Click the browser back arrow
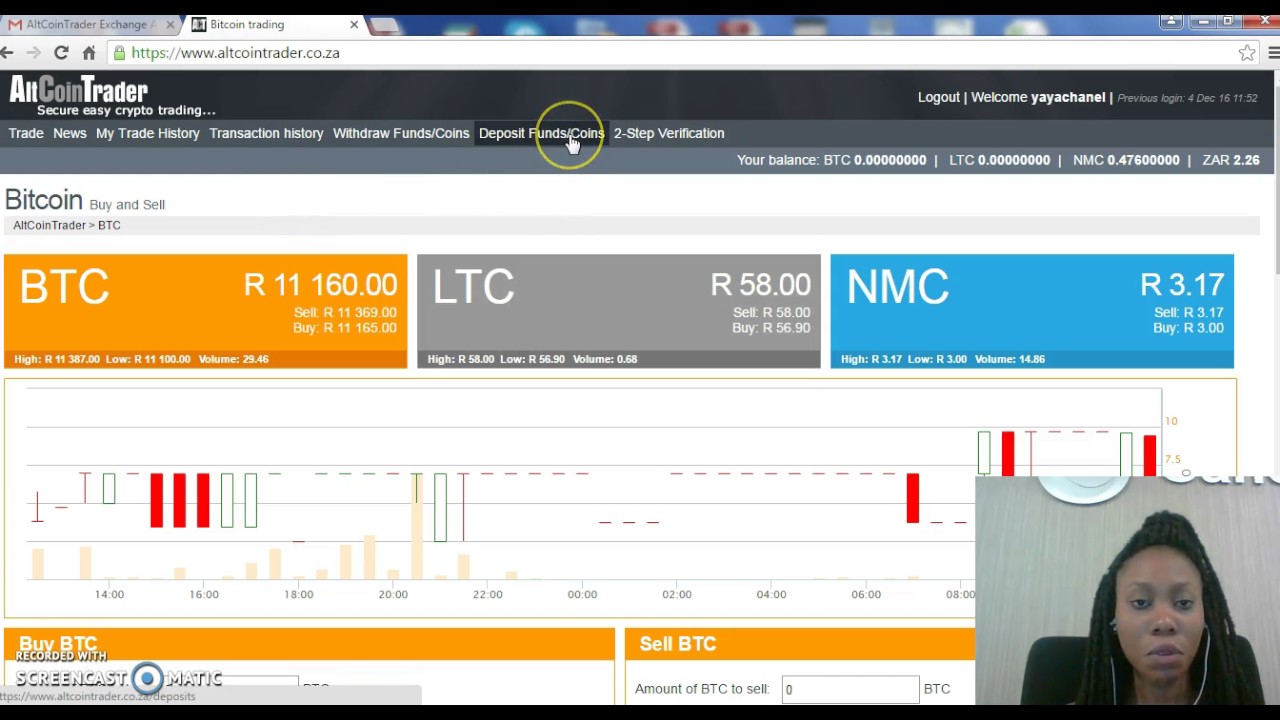Image resolution: width=1280 pixels, height=720 pixels. pos(7,53)
